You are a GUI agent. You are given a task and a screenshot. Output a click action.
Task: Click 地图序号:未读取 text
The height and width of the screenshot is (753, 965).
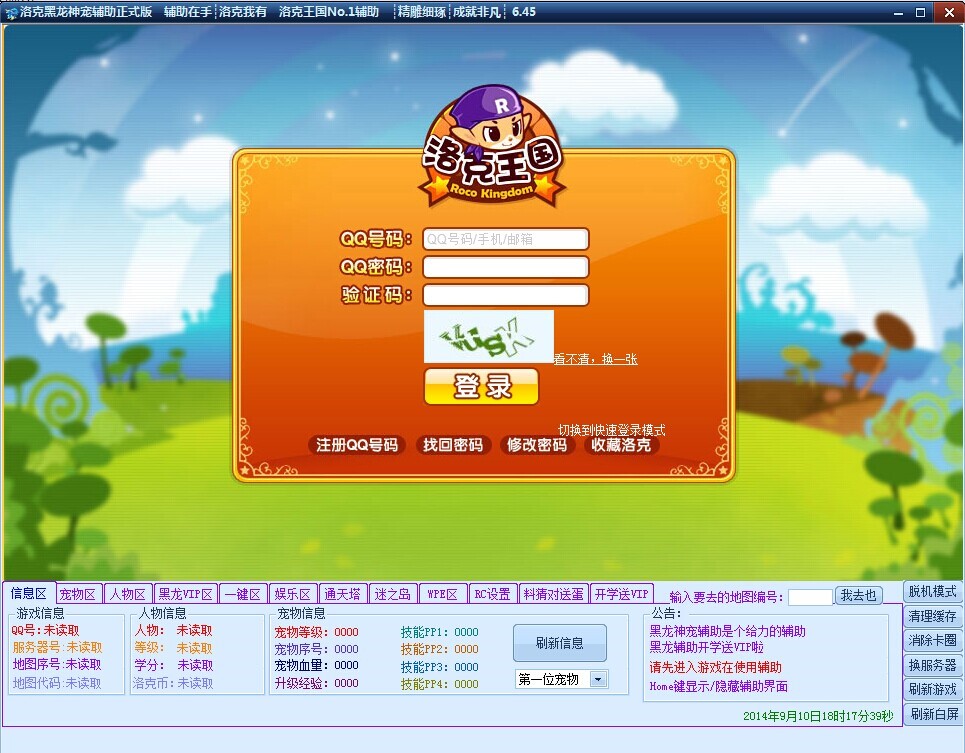tap(57, 664)
